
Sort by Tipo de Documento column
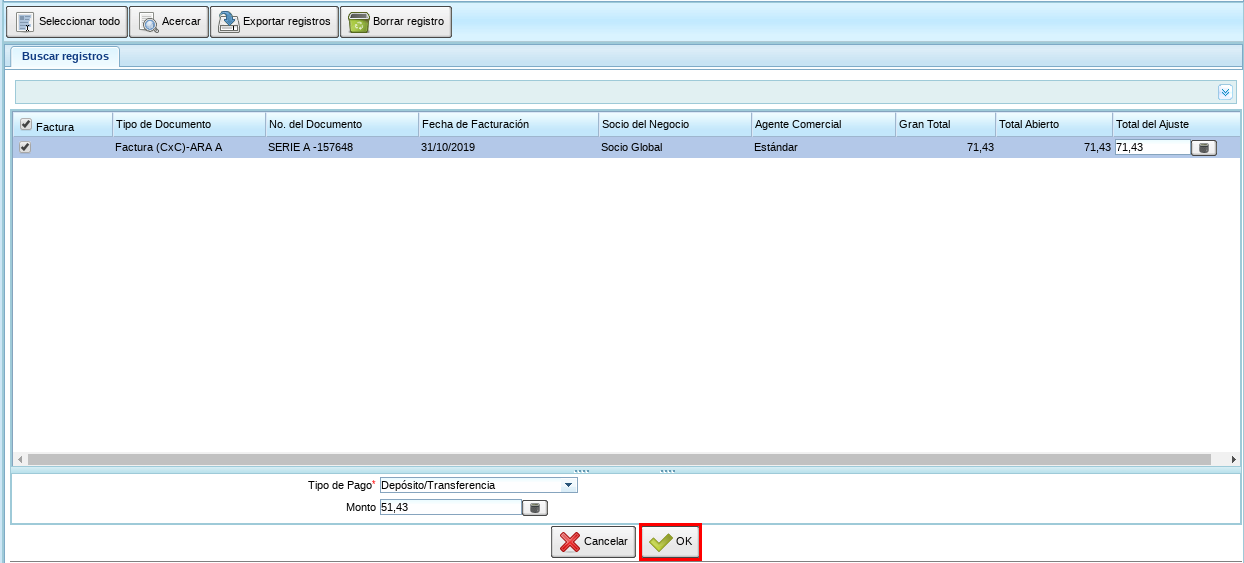coord(188,124)
